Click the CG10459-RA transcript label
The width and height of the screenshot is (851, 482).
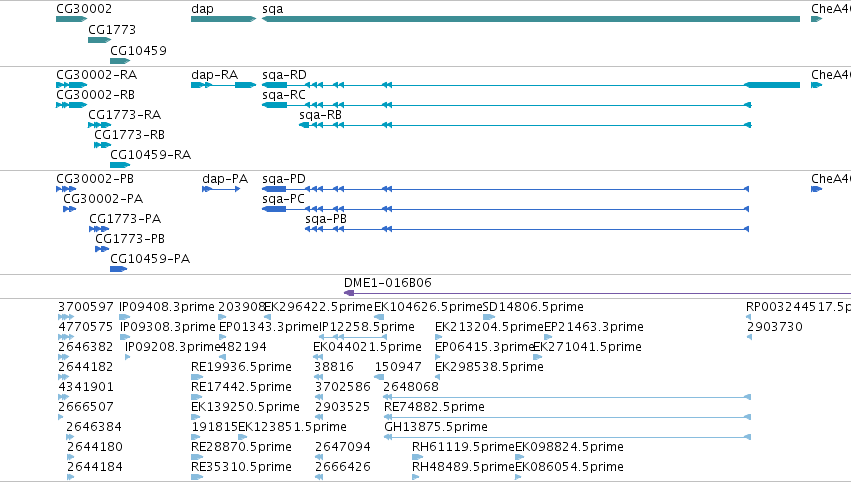(151, 155)
